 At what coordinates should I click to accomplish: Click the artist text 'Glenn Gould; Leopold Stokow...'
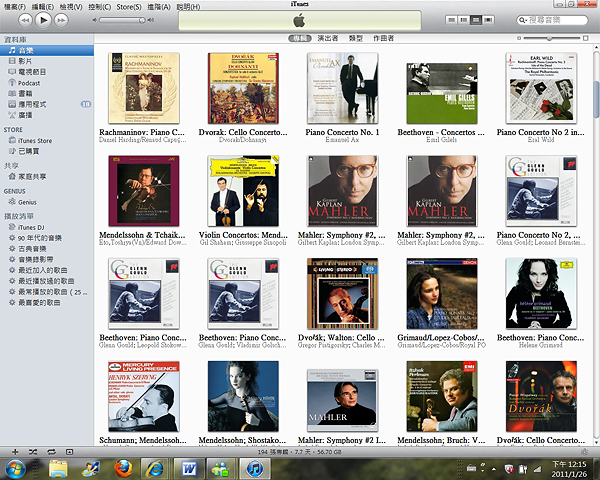142,345
